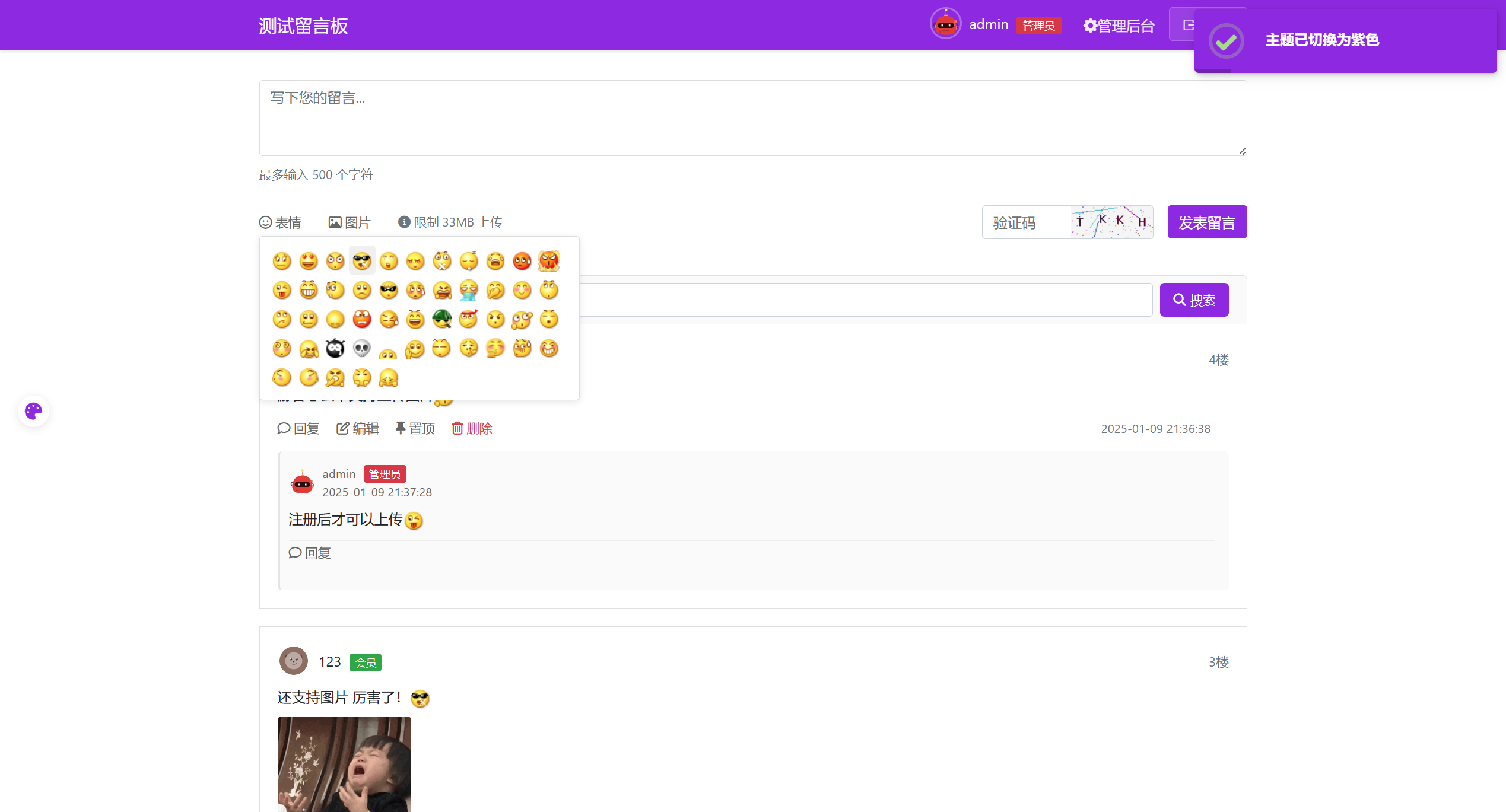This screenshot has width=1506, height=812.
Task: Click the 图片 image upload icon
Action: coord(335,221)
